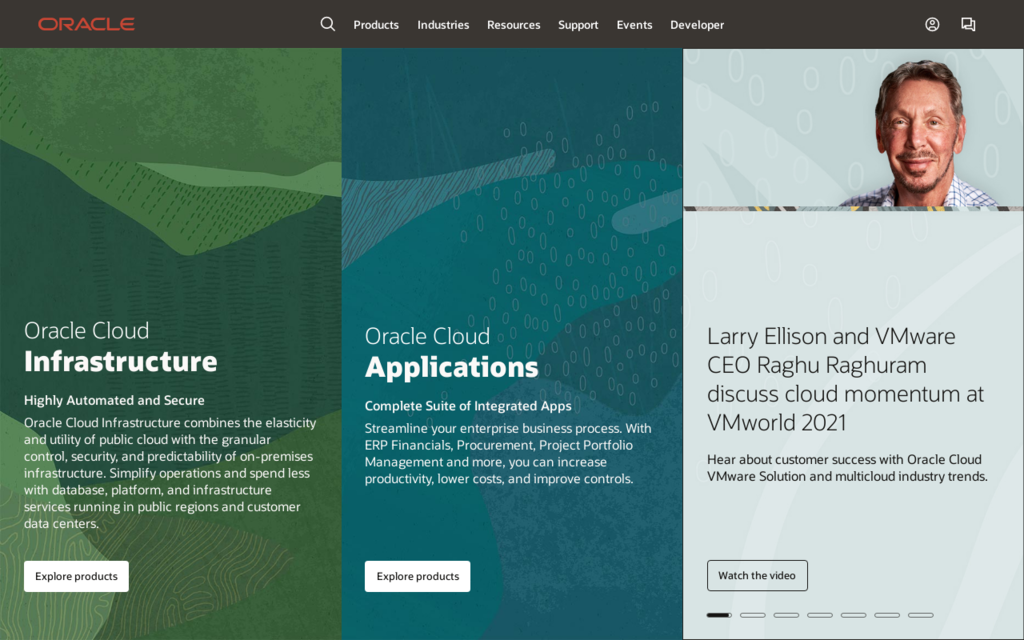1024x640 pixels.
Task: Jump to the third carousel slide indicator
Action: [786, 615]
